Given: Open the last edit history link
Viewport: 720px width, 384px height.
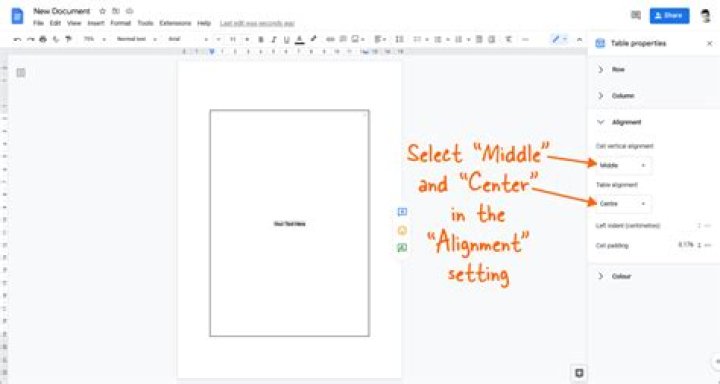Looking at the screenshot, I should (x=257, y=23).
